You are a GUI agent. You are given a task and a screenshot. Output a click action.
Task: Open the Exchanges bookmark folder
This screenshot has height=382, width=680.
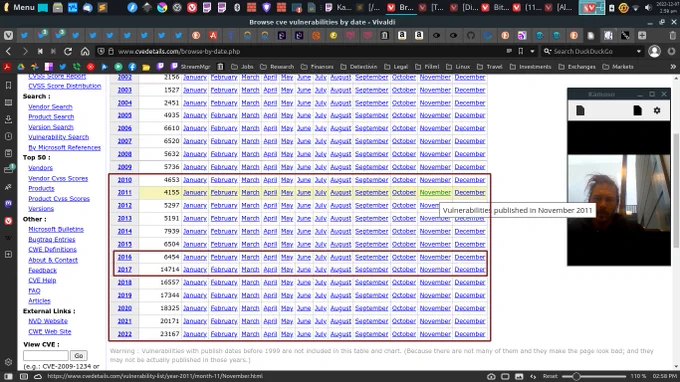point(578,67)
